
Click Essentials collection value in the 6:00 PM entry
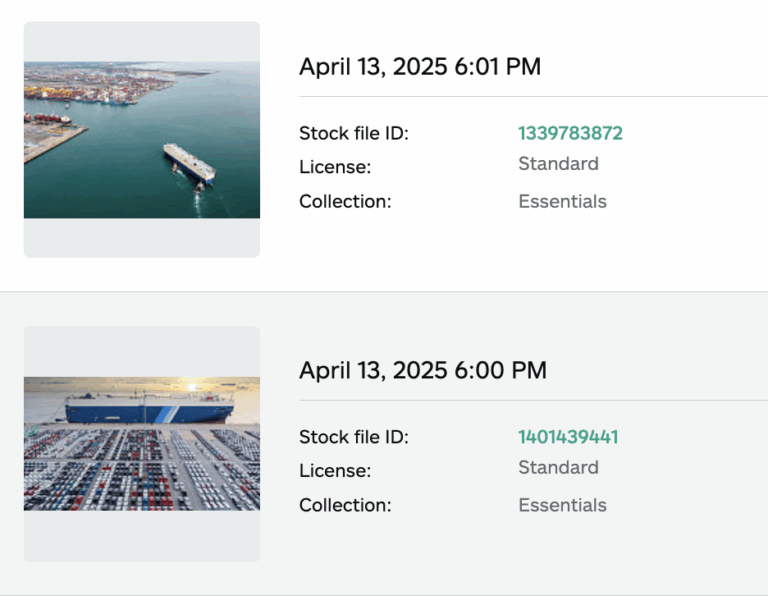(562, 506)
